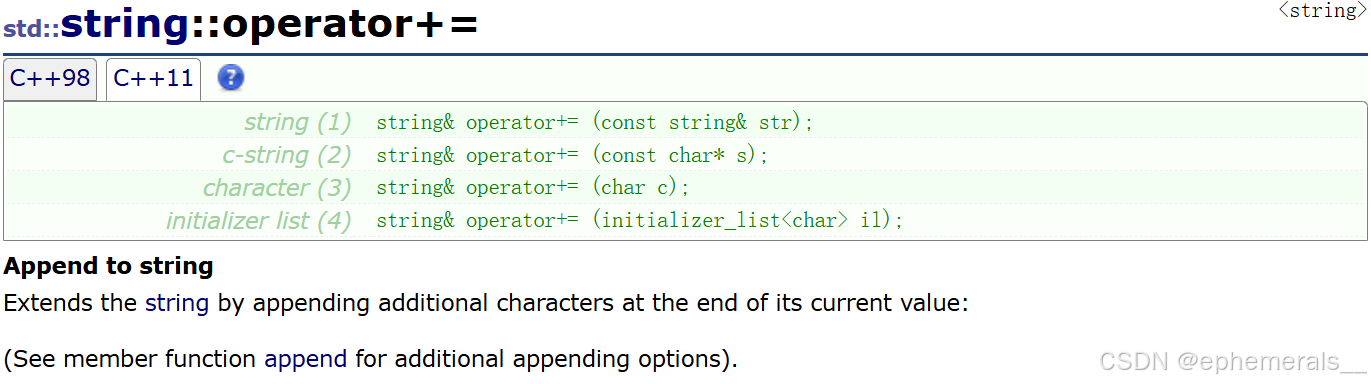Click the initializer_list<char> il prototype line

click(640, 221)
